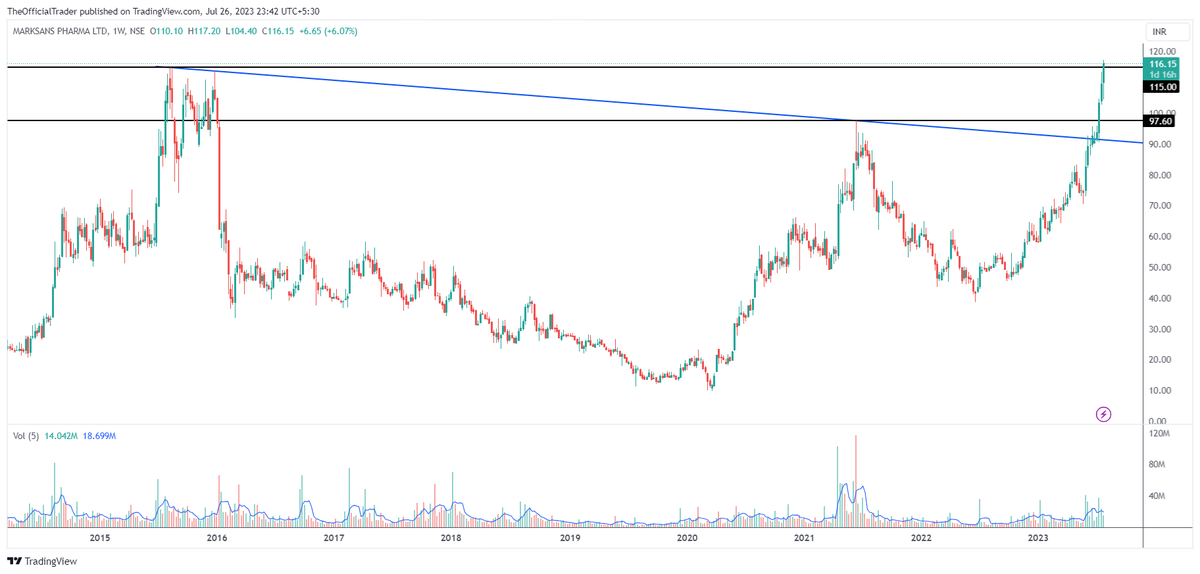
Task: Click the 1d 16h bar countdown label
Action: 1161,74
